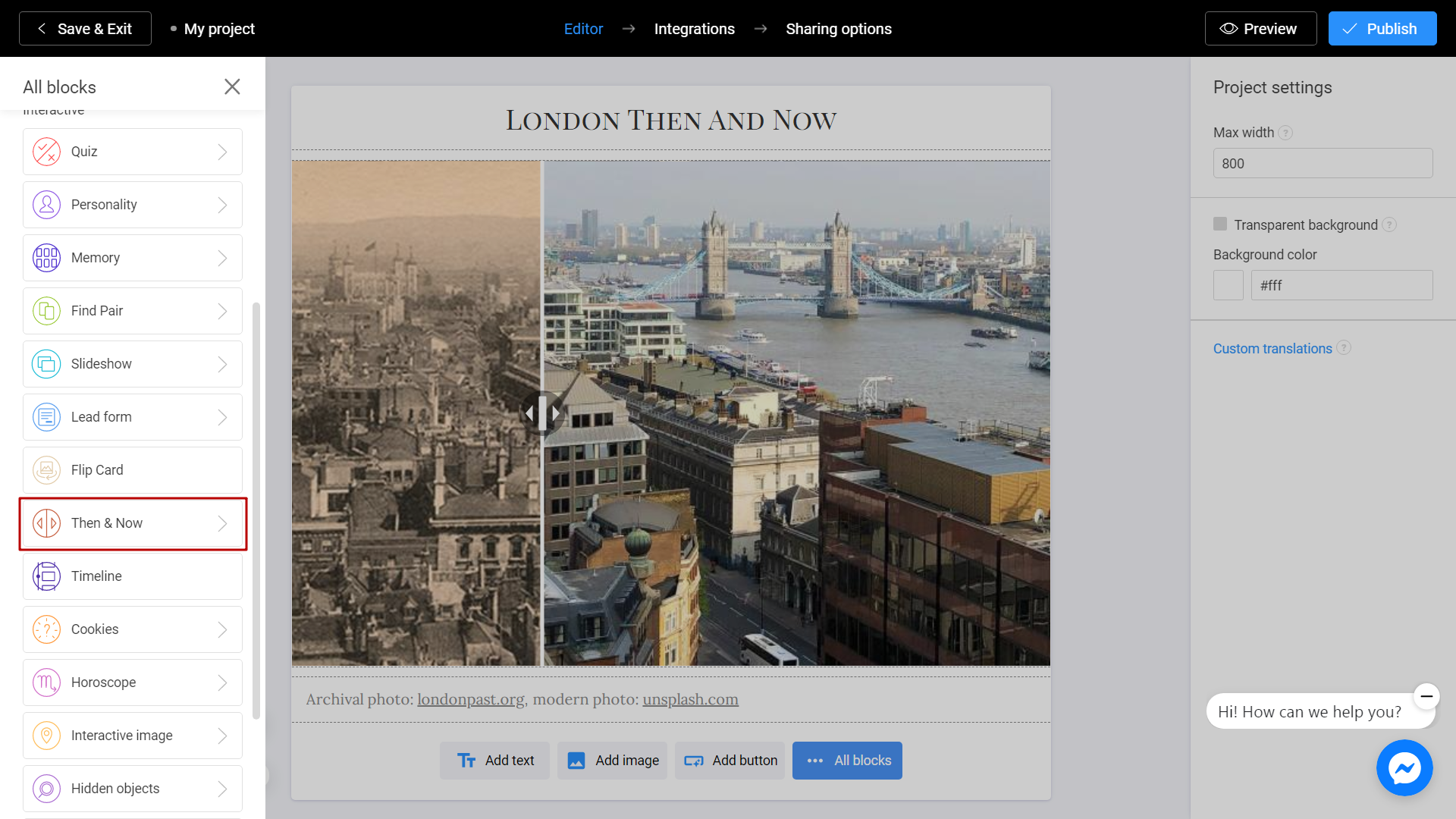Viewport: 1456px width, 819px height.
Task: Expand the Then & Now block chevron
Action: tap(222, 523)
